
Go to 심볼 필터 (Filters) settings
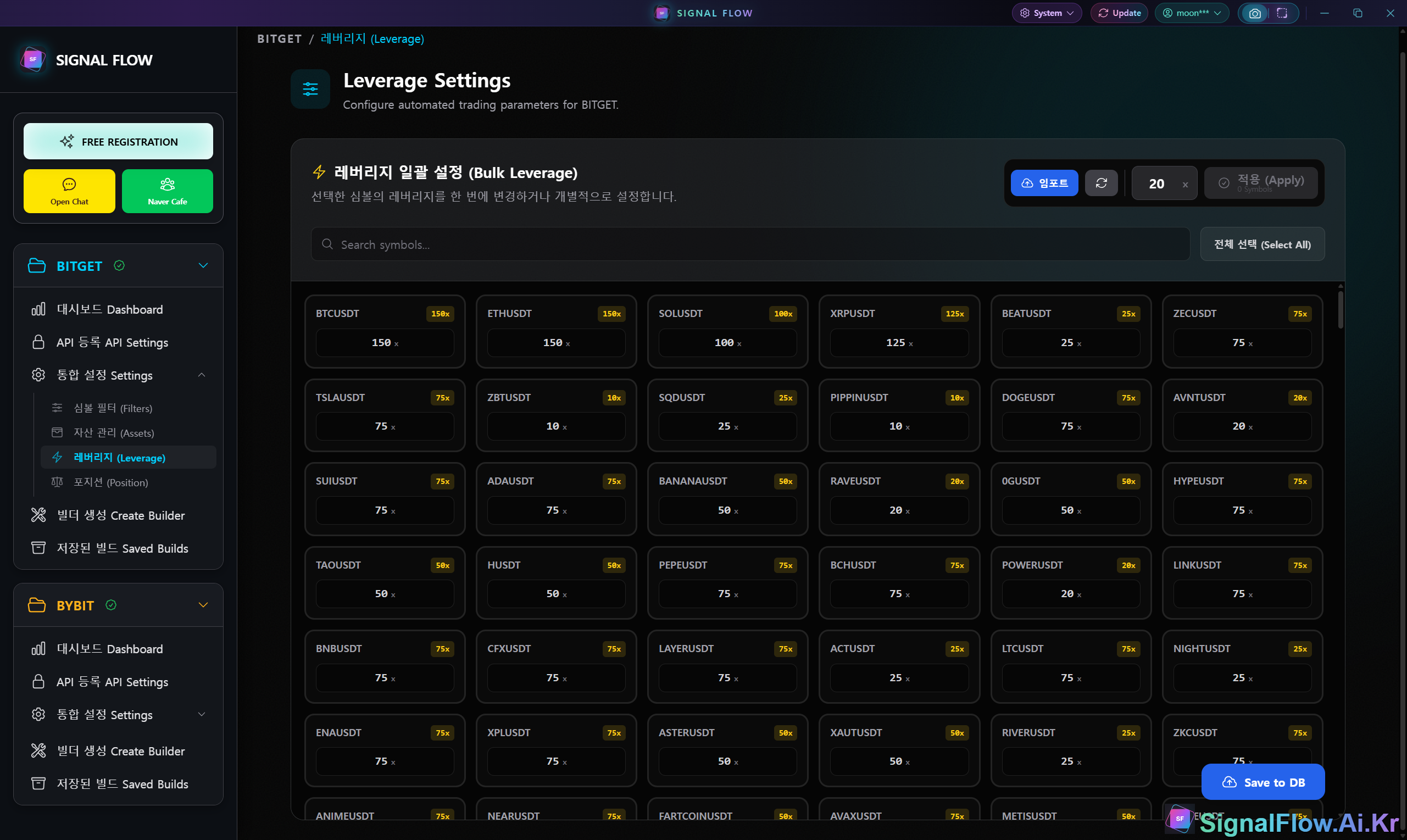point(113,408)
